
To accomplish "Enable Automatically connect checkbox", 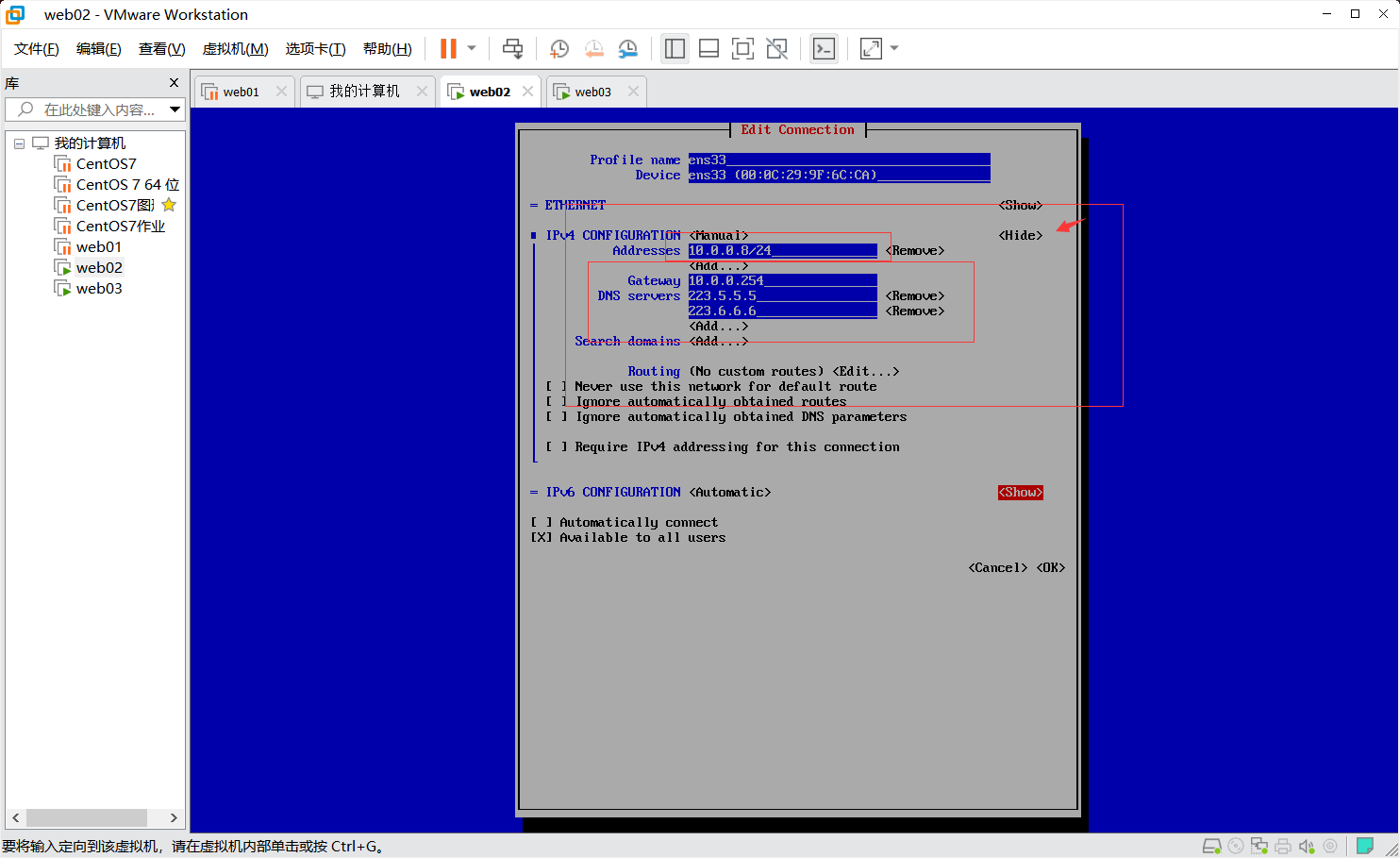I will (x=542, y=522).
